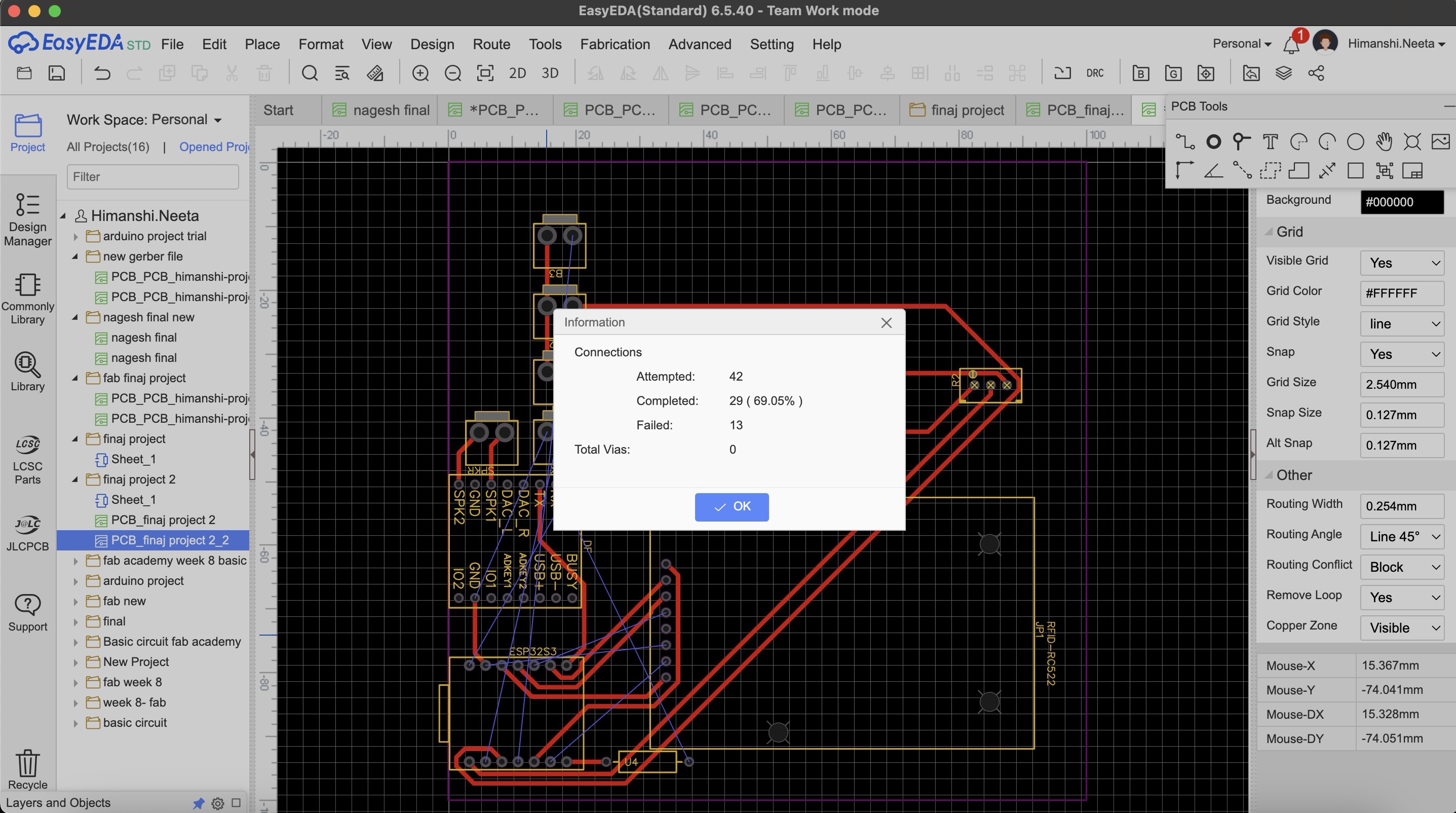Expand the fab academy week 8 basic folder
The width and height of the screenshot is (1456, 813).
(x=76, y=561)
